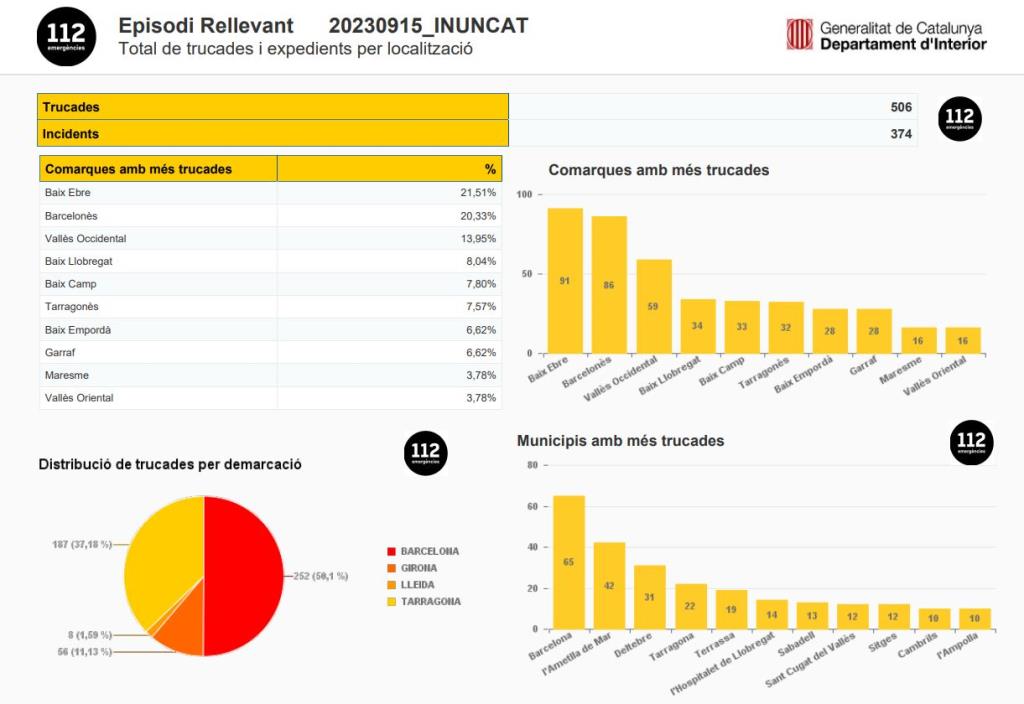
Task: Click the Sitges axis label
Action: 882,643
